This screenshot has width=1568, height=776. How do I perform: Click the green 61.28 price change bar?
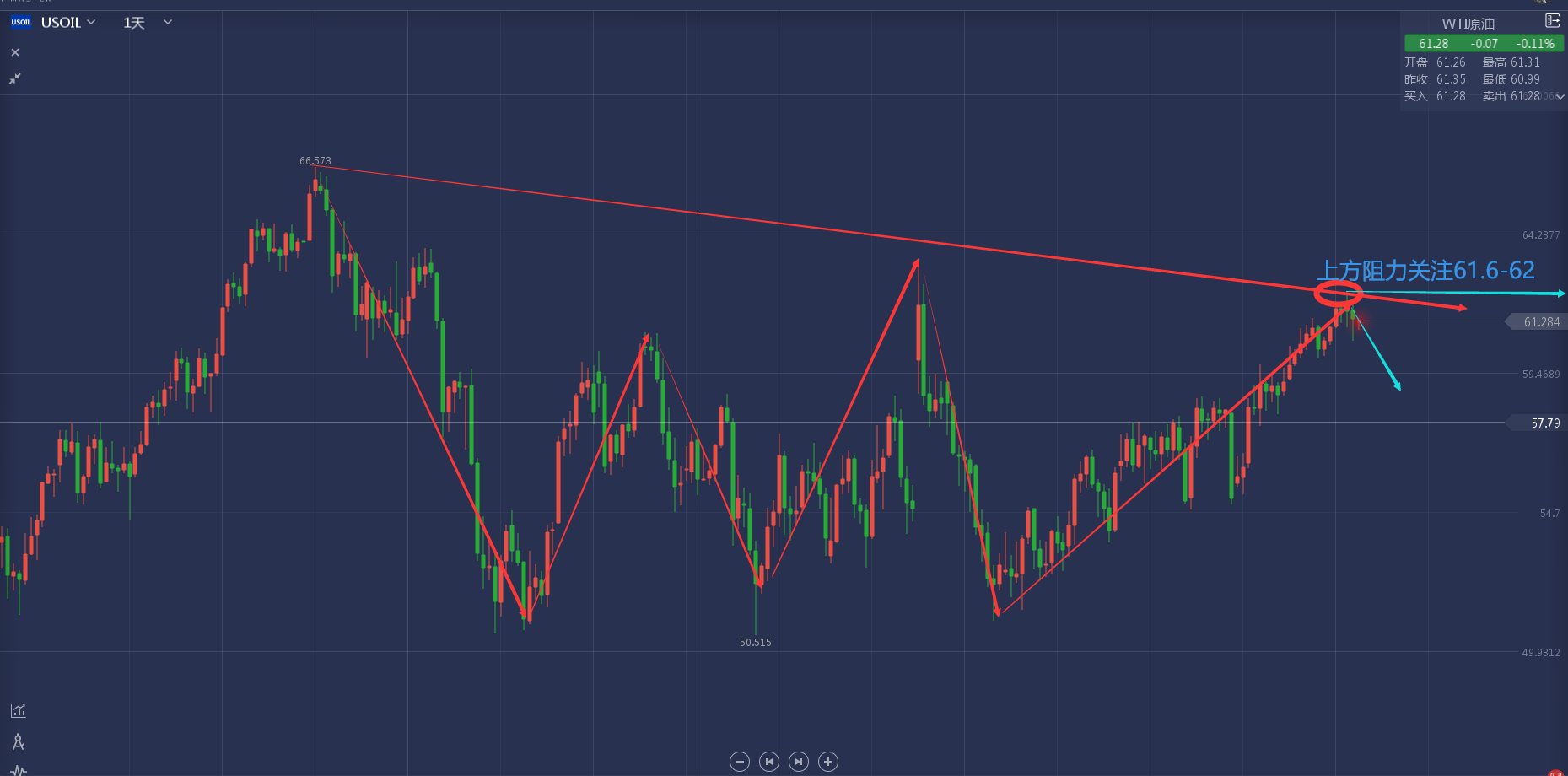1484,43
